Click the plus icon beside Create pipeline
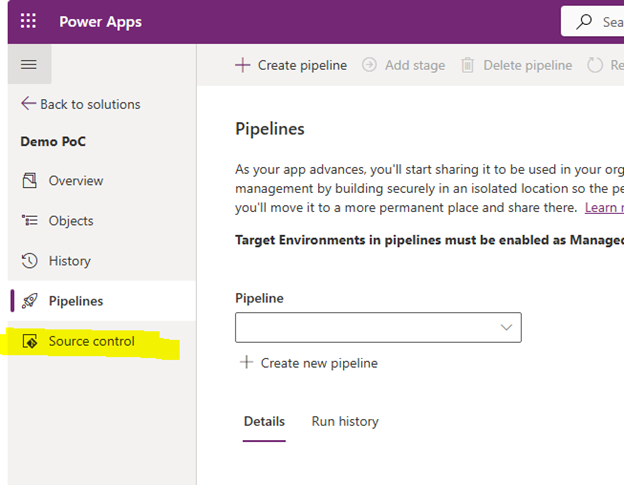The width and height of the screenshot is (624, 485). (242, 65)
